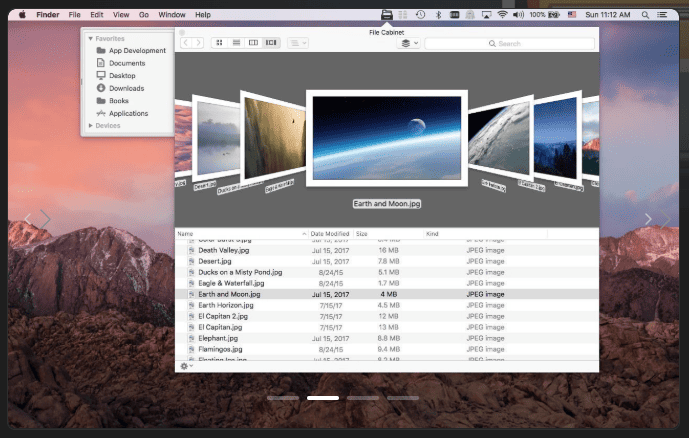
Task: Select Earth and Moon.jpg list row
Action: pos(387,294)
